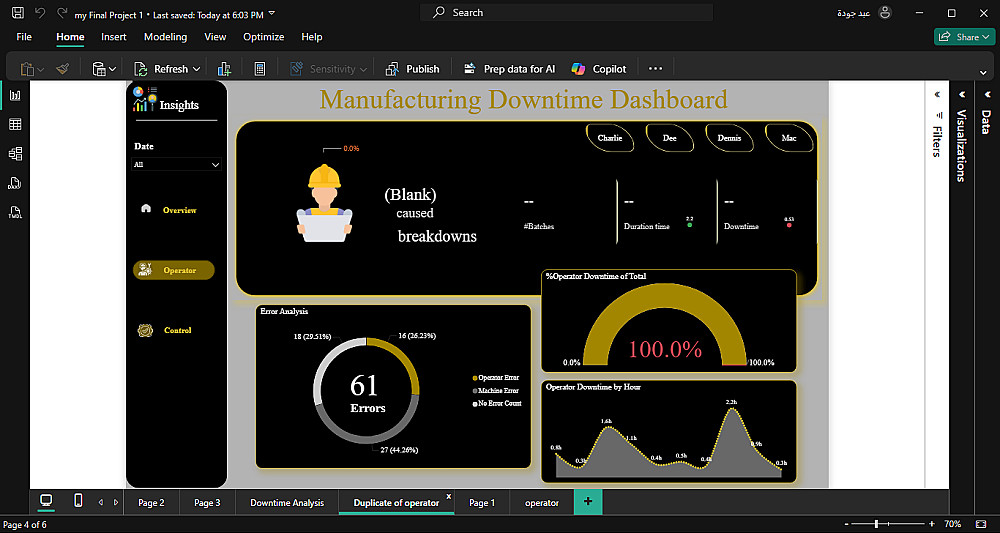Click the 61 Errors donut center
Image resolution: width=1000 pixels, height=533 pixels.
366,394
